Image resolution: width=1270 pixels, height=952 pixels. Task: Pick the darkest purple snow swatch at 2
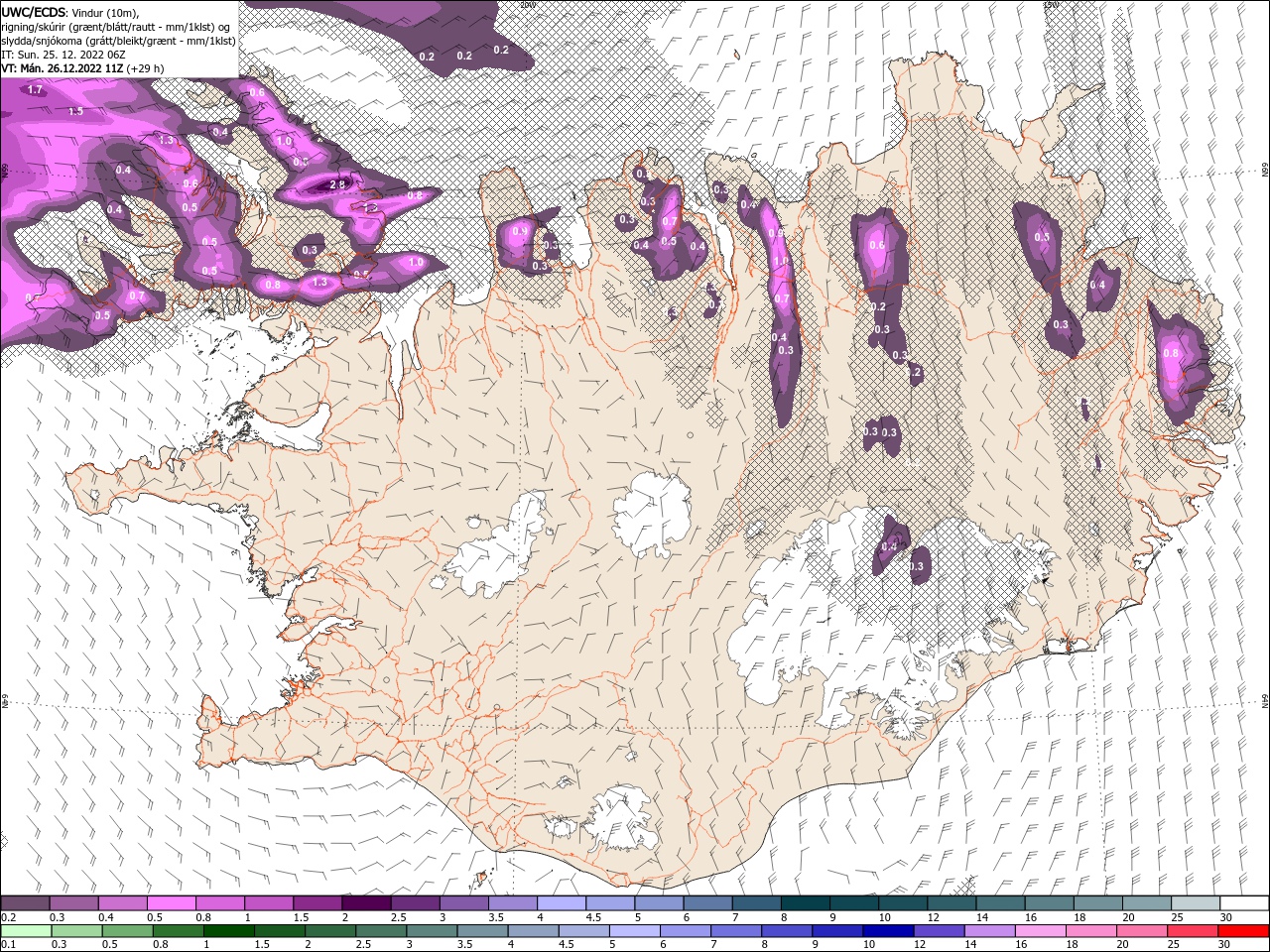366,903
